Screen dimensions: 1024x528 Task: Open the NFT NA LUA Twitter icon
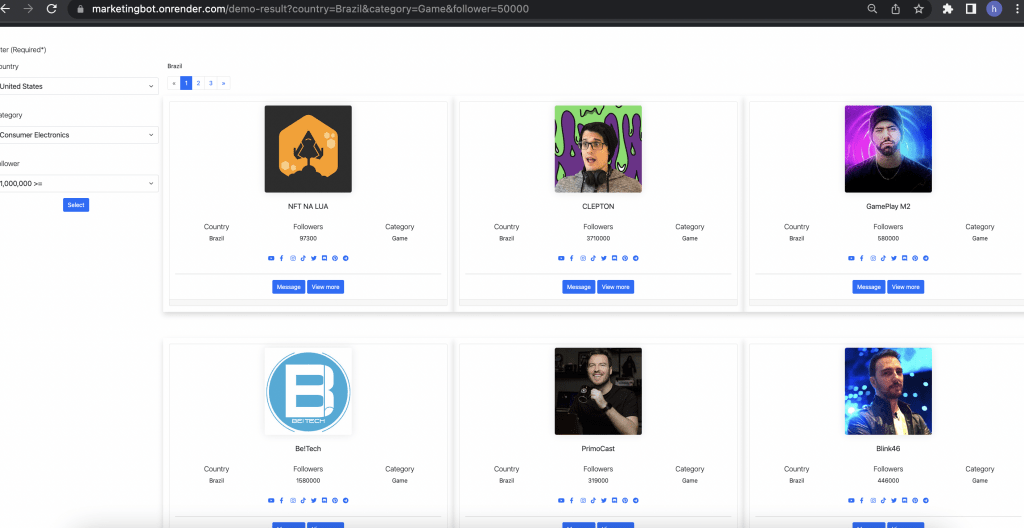click(x=313, y=258)
